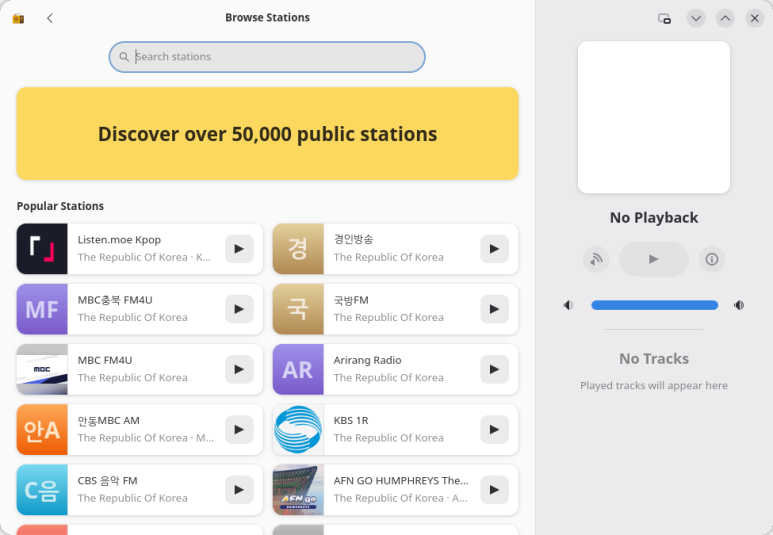Click the main play button in player panel
Viewport: 773px width, 535px height.
654,259
